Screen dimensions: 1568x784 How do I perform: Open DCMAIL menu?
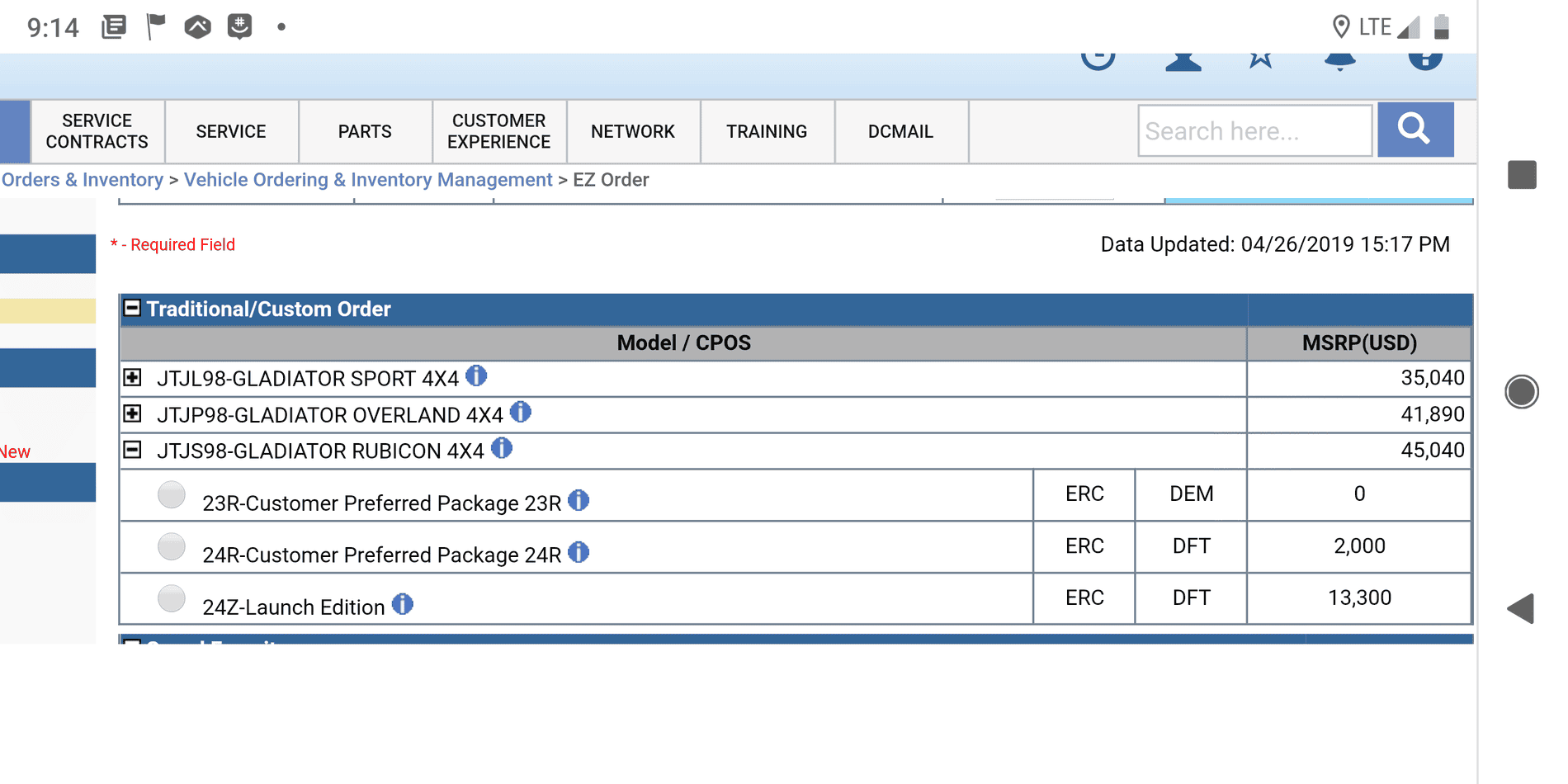tap(901, 131)
